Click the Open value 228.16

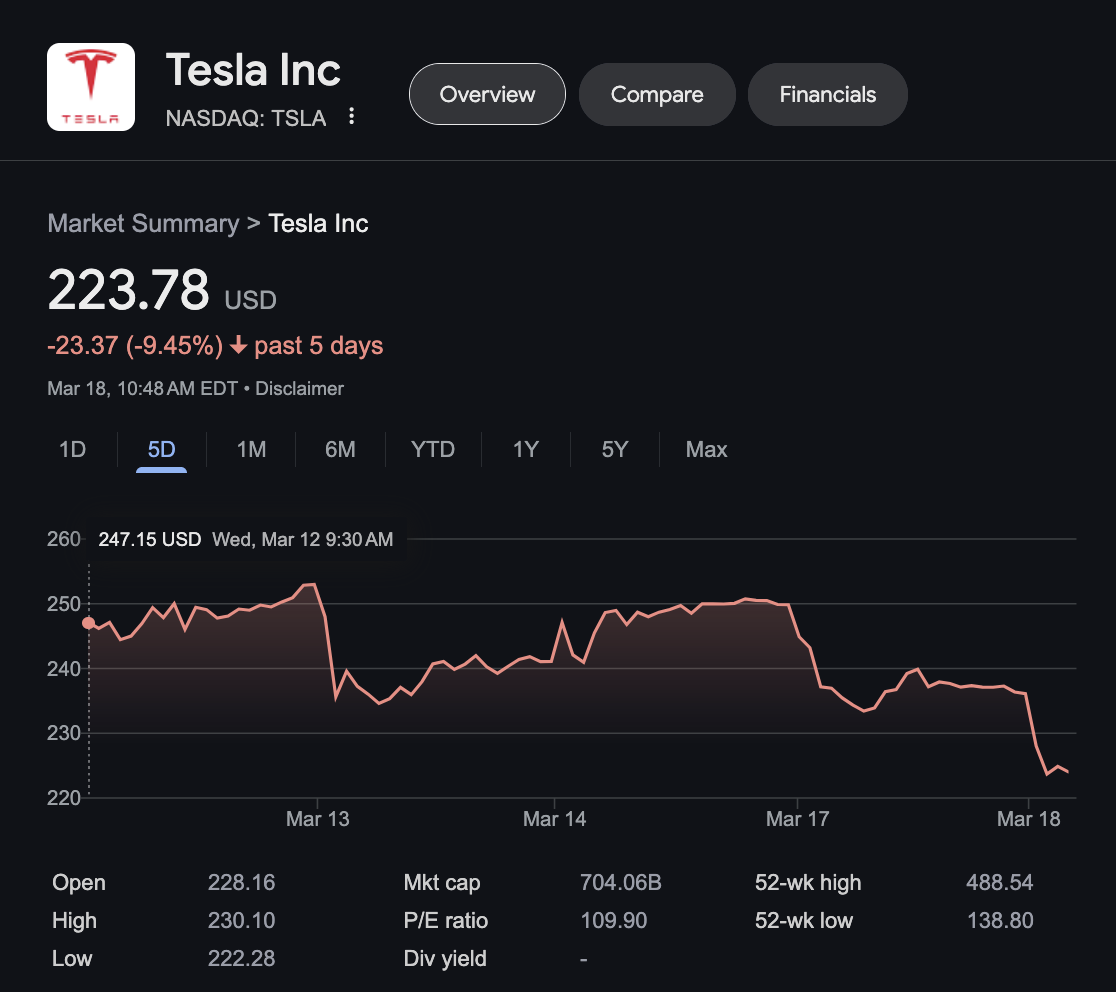(x=241, y=882)
